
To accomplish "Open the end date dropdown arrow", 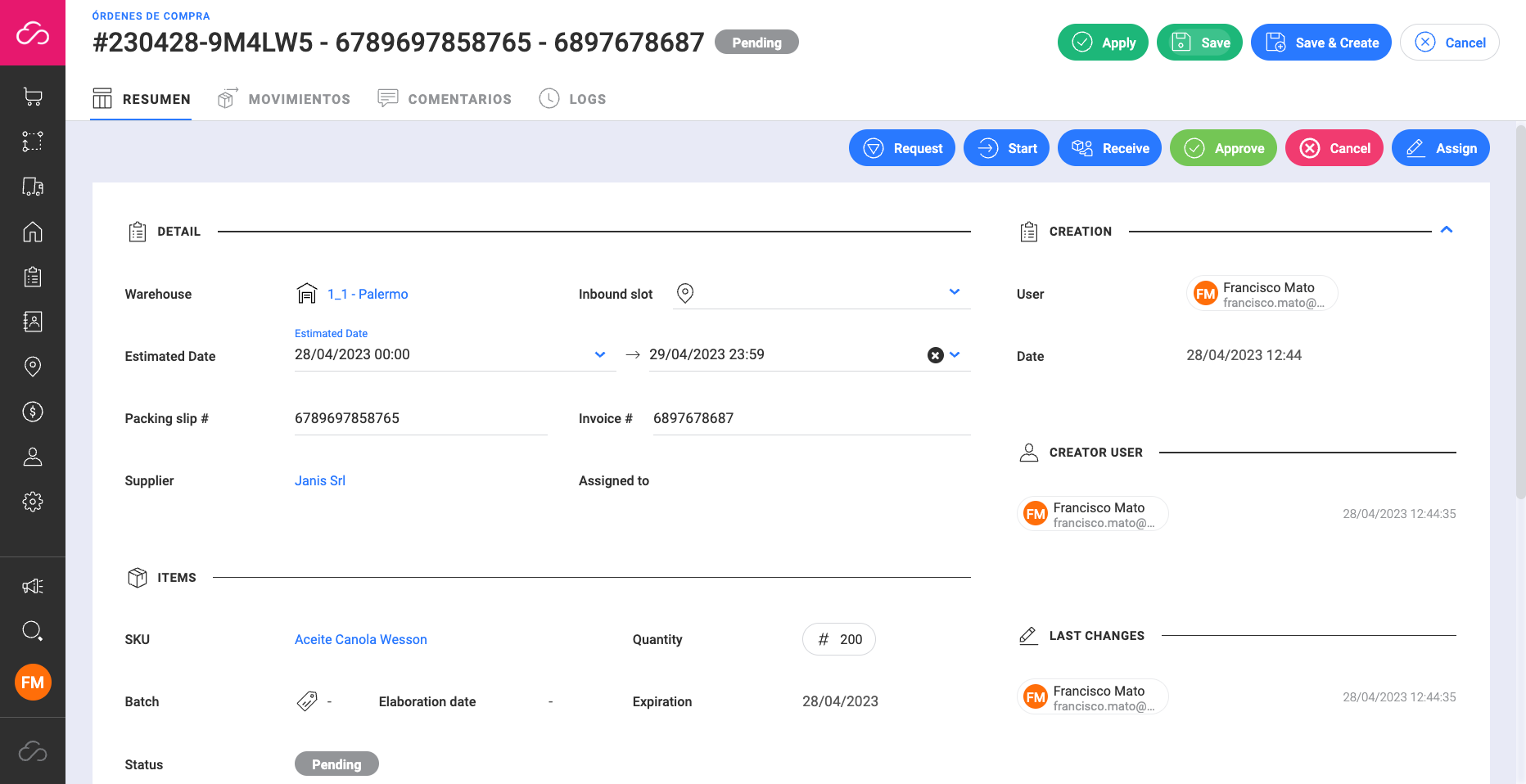I will click(x=955, y=354).
